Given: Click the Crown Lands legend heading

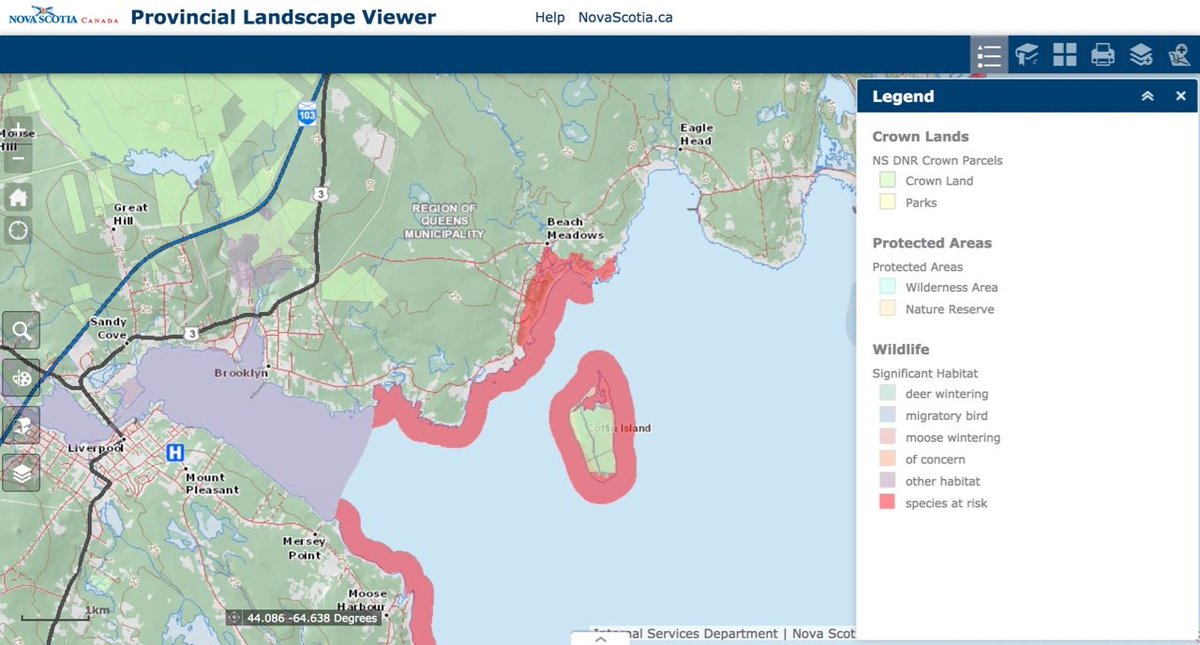Looking at the screenshot, I should tap(920, 137).
